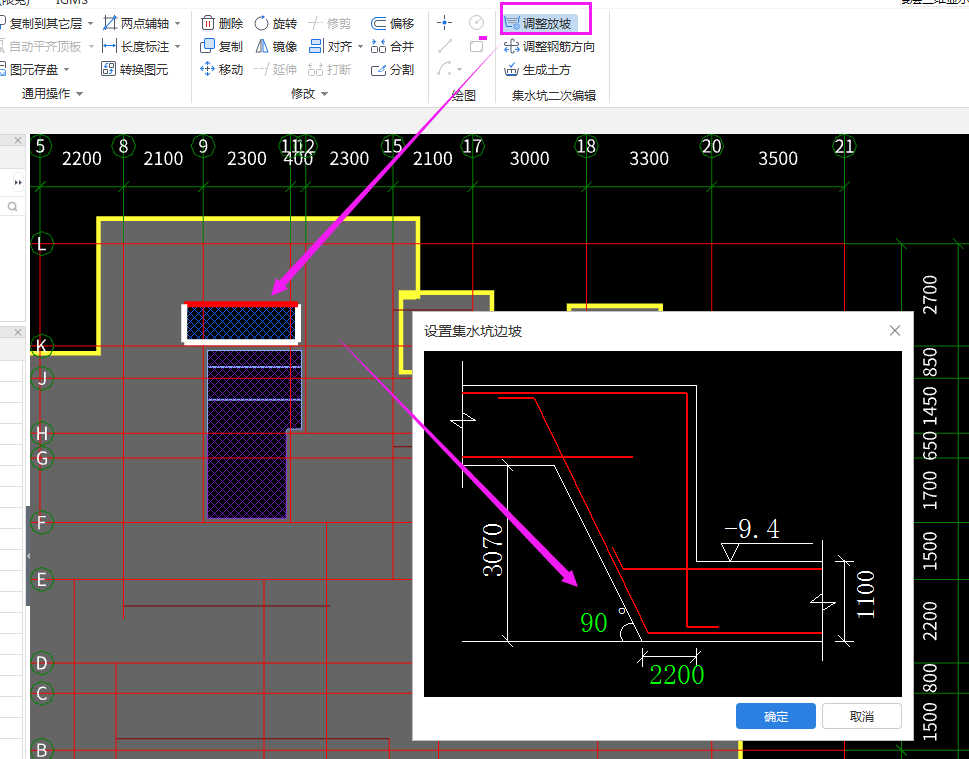The image size is (969, 759).
Task: Expand the left panel double-arrow button
Action: 18,182
